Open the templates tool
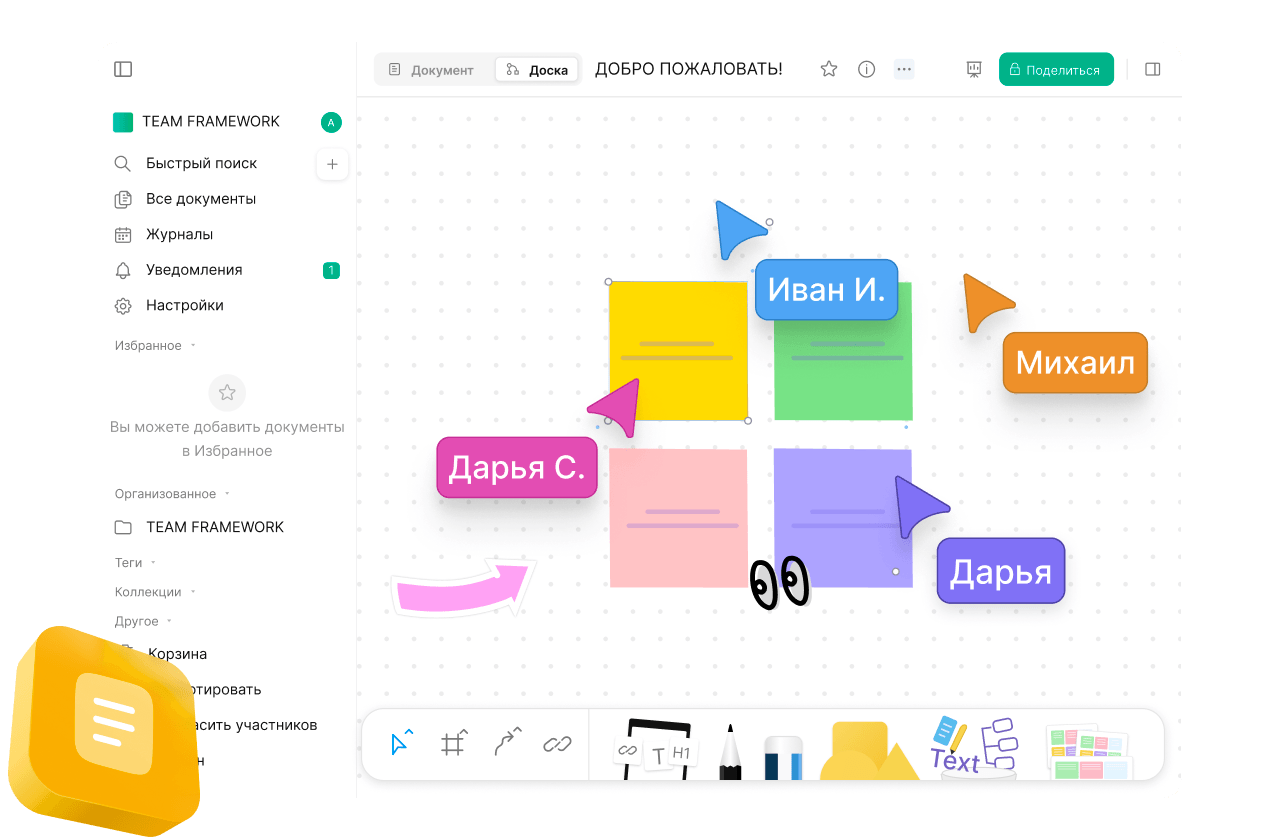The image size is (1280, 840). click(x=1087, y=753)
